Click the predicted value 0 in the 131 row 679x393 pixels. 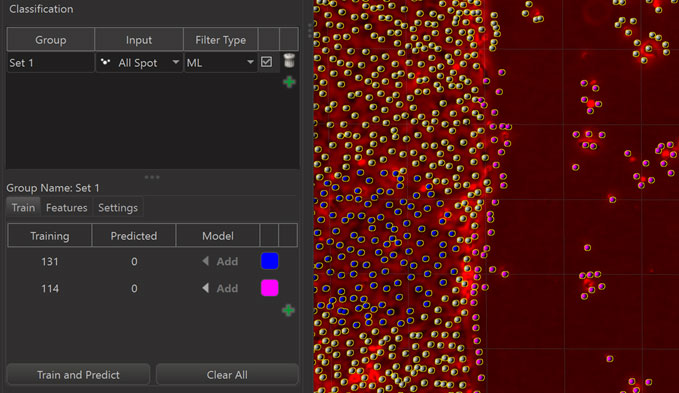point(134,261)
